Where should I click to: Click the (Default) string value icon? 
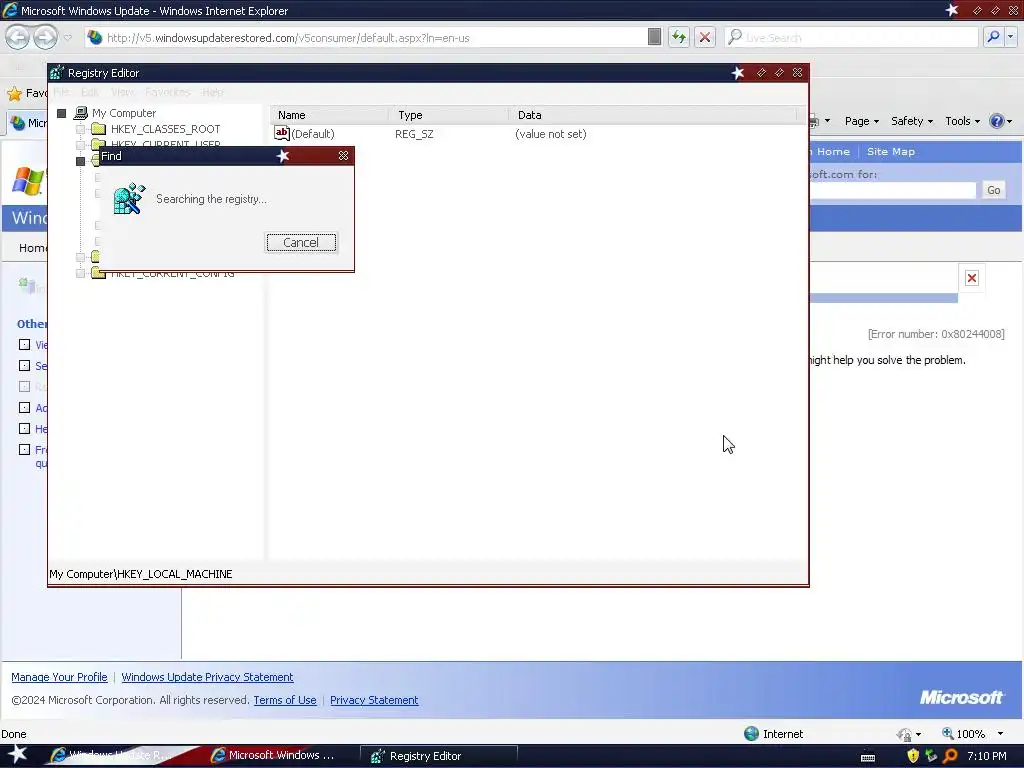pyautogui.click(x=281, y=134)
